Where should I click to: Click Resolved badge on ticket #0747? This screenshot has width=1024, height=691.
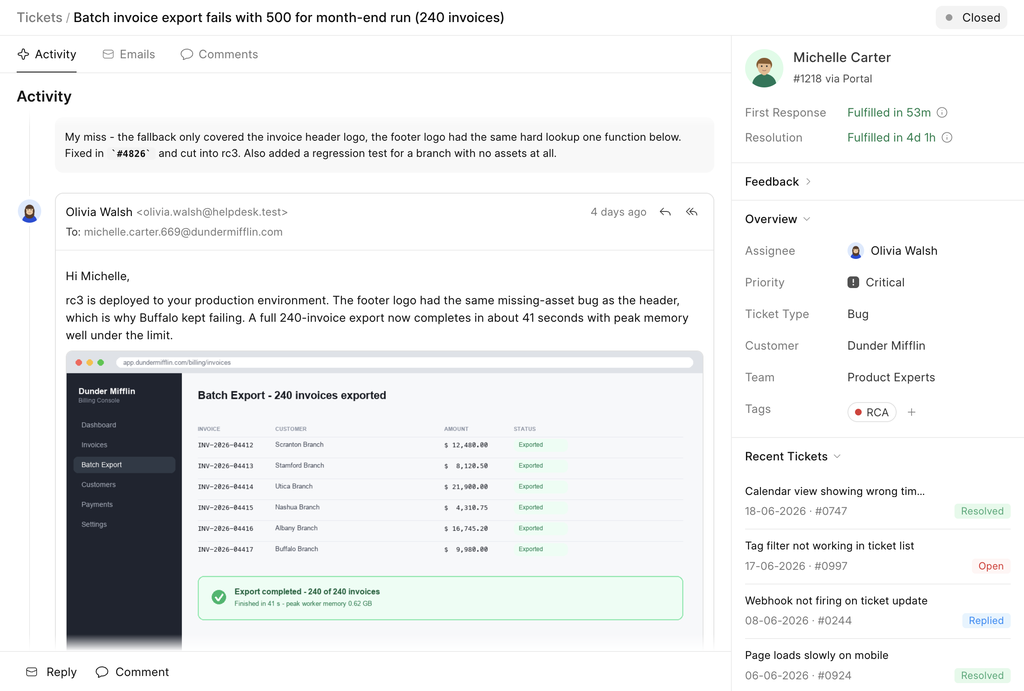tap(982, 511)
